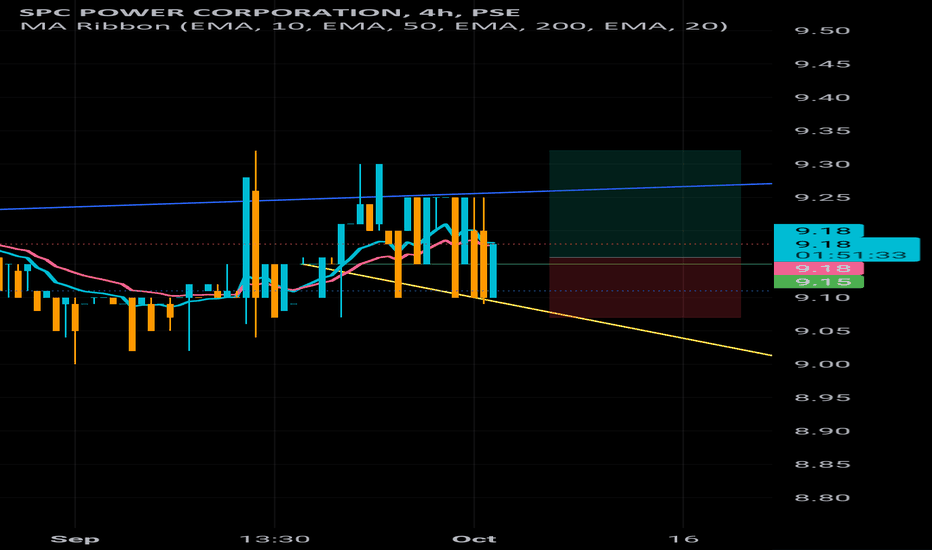The width and height of the screenshot is (932, 550).
Task: Click the 8.85 price axis label
Action: coord(822,464)
